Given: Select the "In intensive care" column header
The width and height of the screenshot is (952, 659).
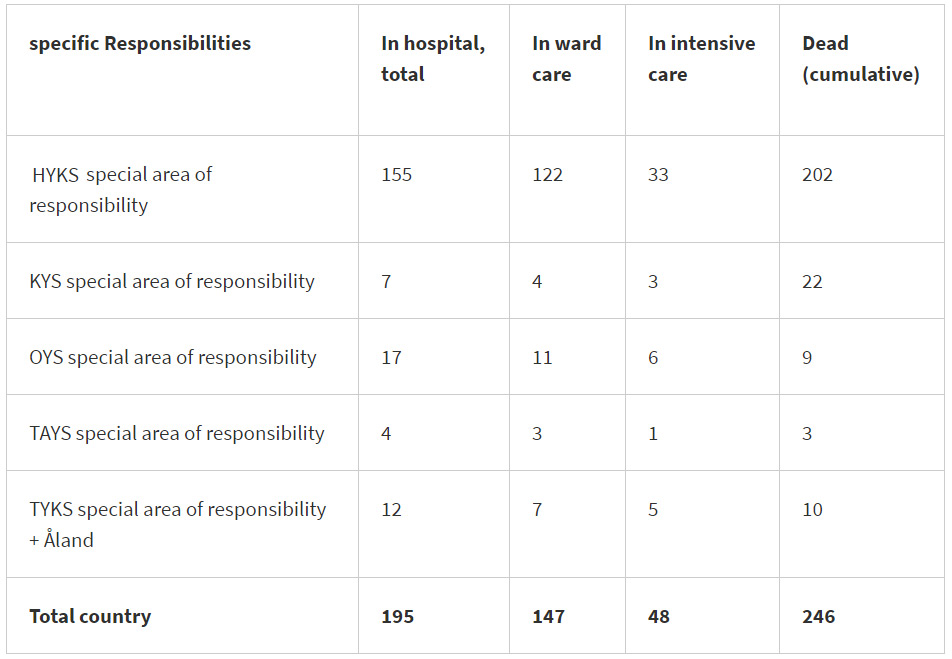Looking at the screenshot, I should tap(701, 59).
